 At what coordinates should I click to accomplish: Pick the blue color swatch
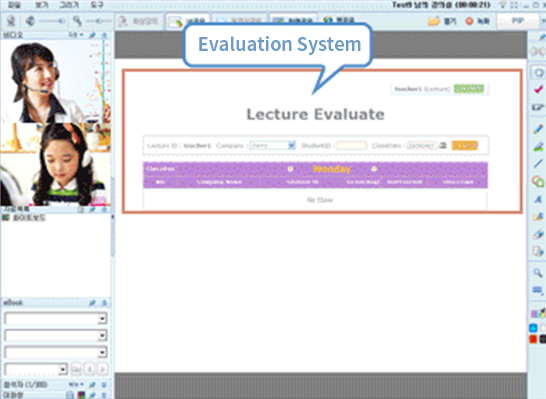[x=533, y=328]
